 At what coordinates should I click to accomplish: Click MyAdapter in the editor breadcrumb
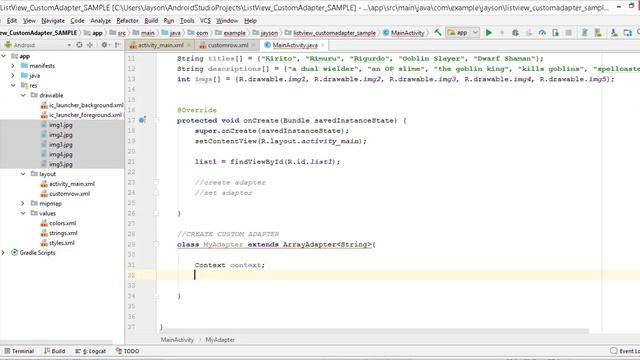click(x=220, y=340)
